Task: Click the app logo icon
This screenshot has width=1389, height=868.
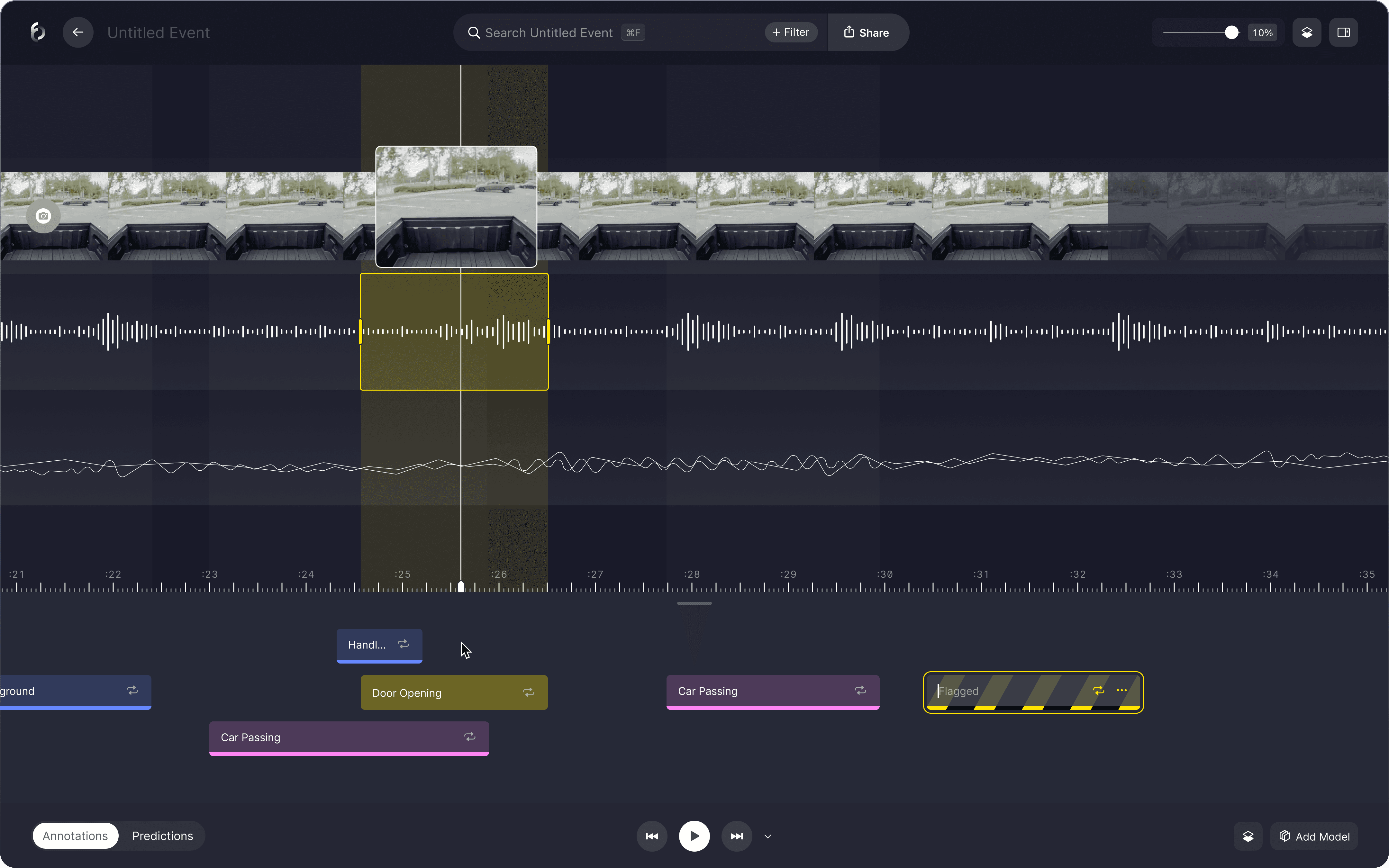Action: 38,32
